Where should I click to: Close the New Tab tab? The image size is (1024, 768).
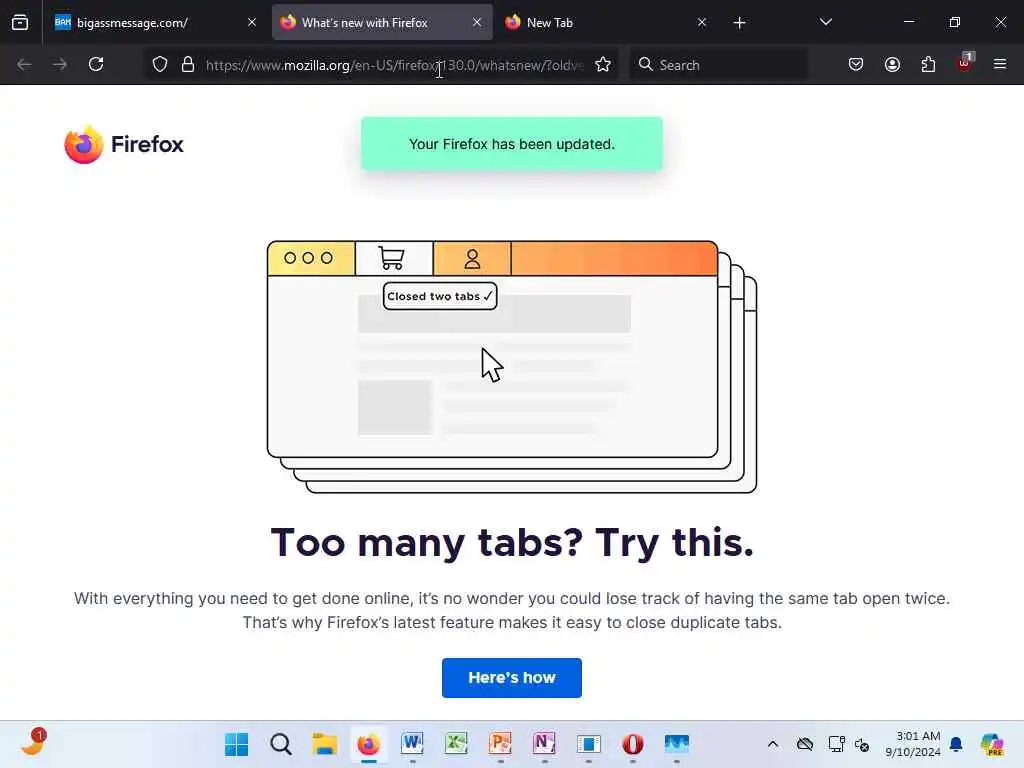click(x=701, y=23)
